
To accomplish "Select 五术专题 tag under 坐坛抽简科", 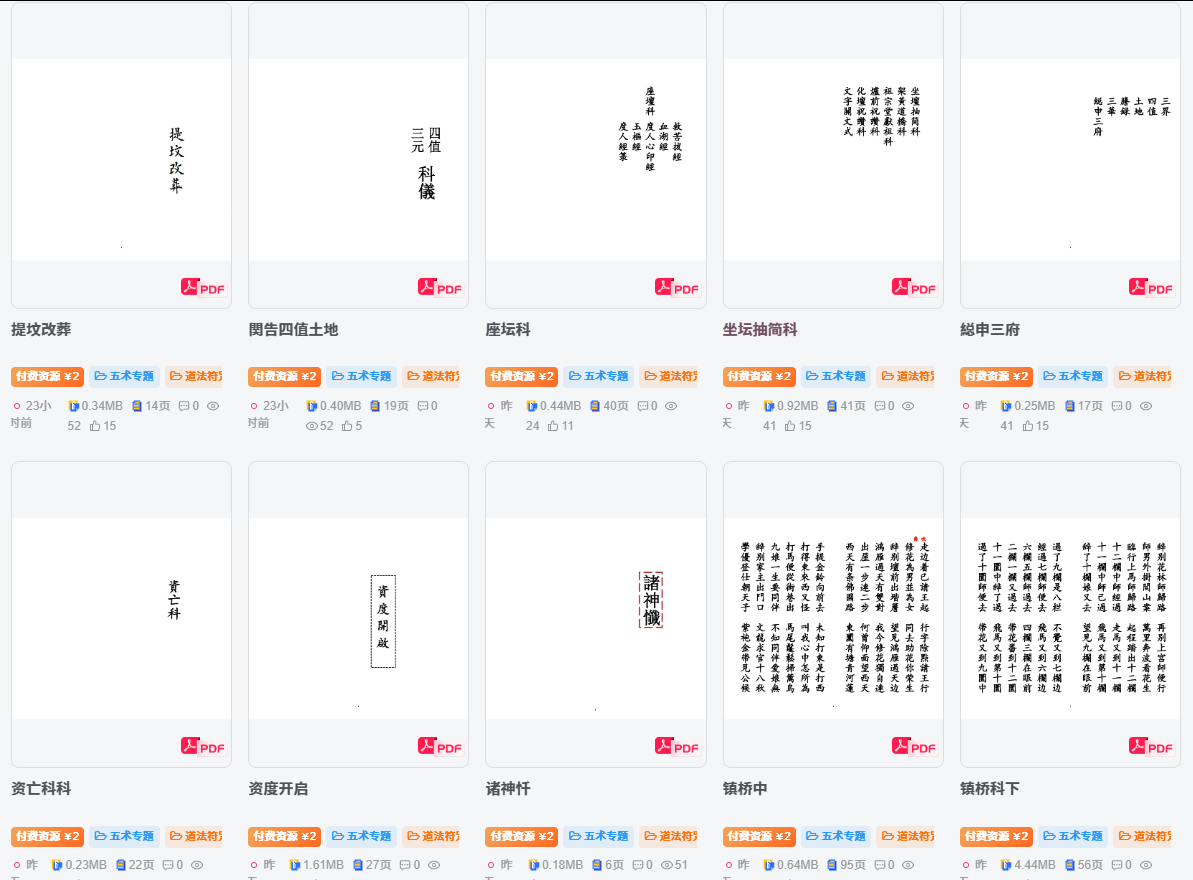I will pyautogui.click(x=835, y=376).
